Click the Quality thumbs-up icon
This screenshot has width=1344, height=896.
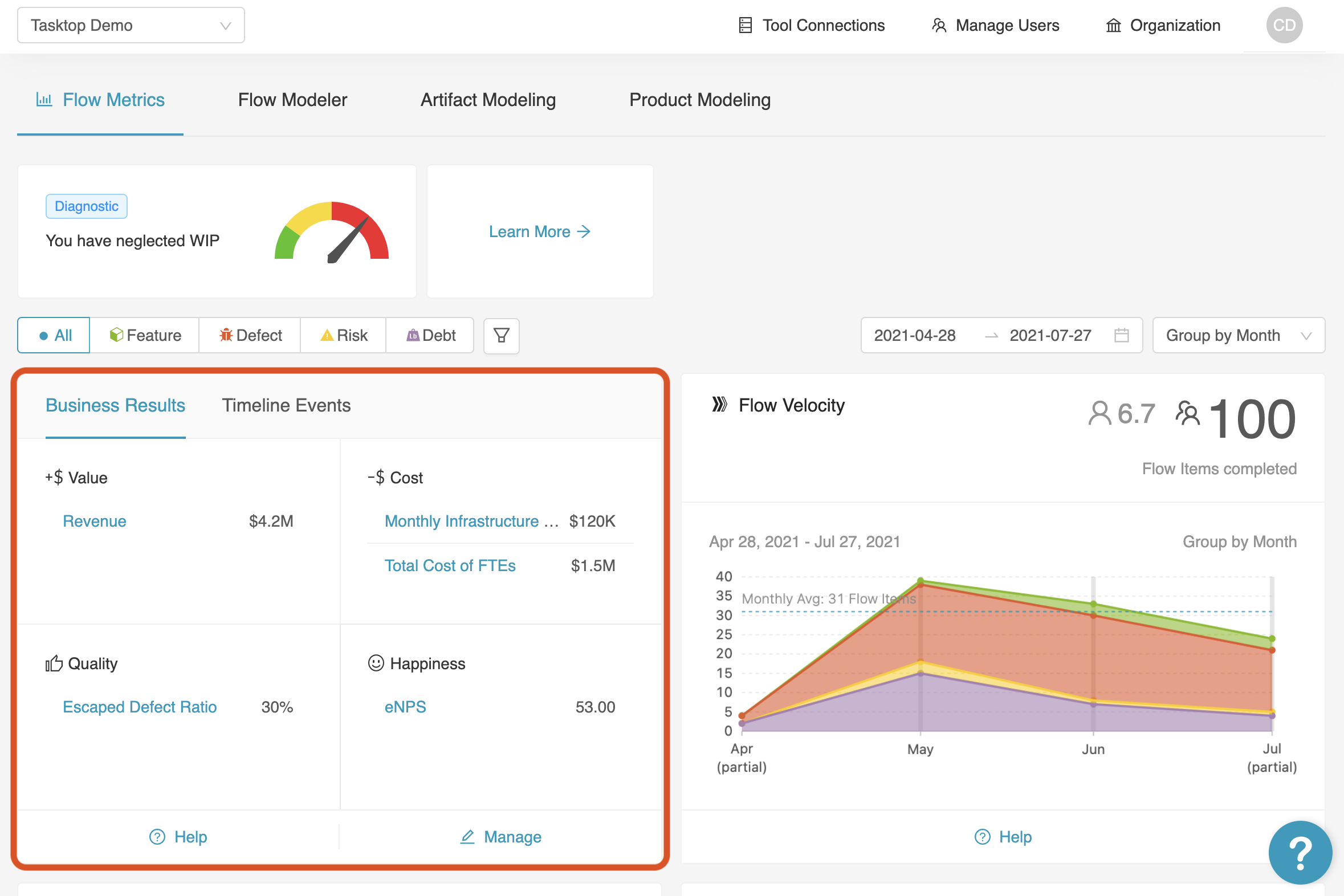54,663
